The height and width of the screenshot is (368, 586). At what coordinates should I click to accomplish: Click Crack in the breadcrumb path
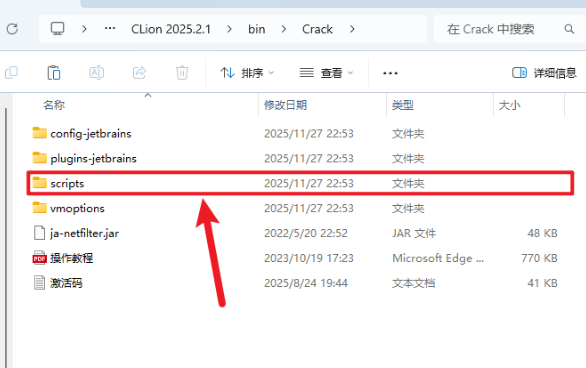click(317, 29)
